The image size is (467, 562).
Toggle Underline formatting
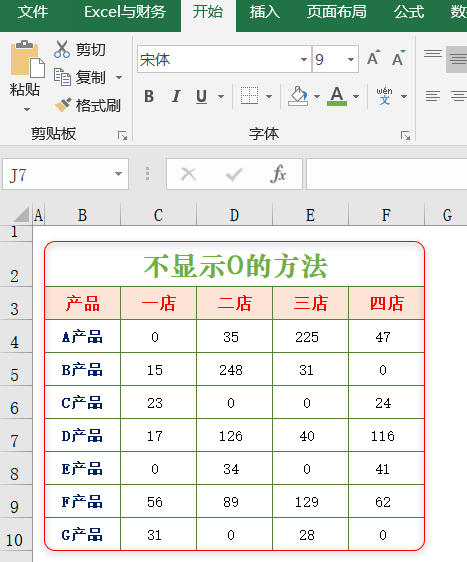[201, 96]
